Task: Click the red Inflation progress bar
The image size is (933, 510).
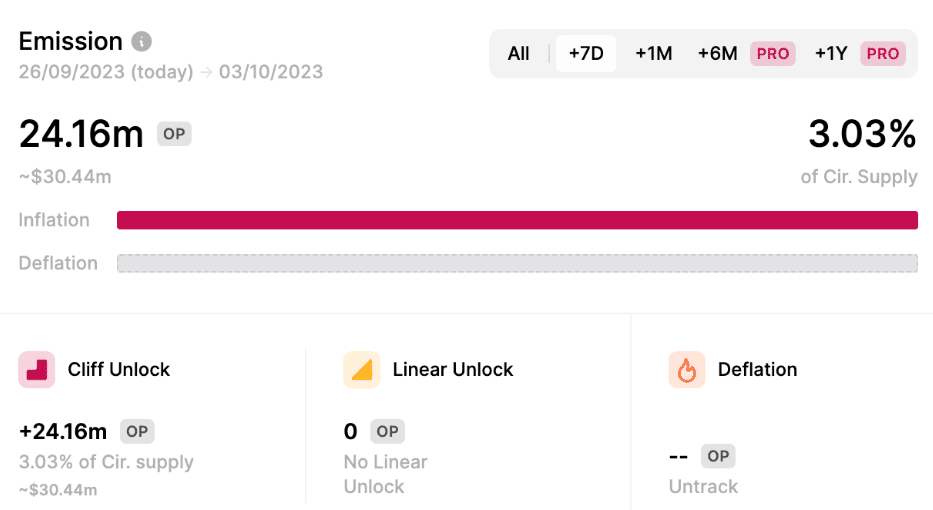Action: (x=517, y=220)
